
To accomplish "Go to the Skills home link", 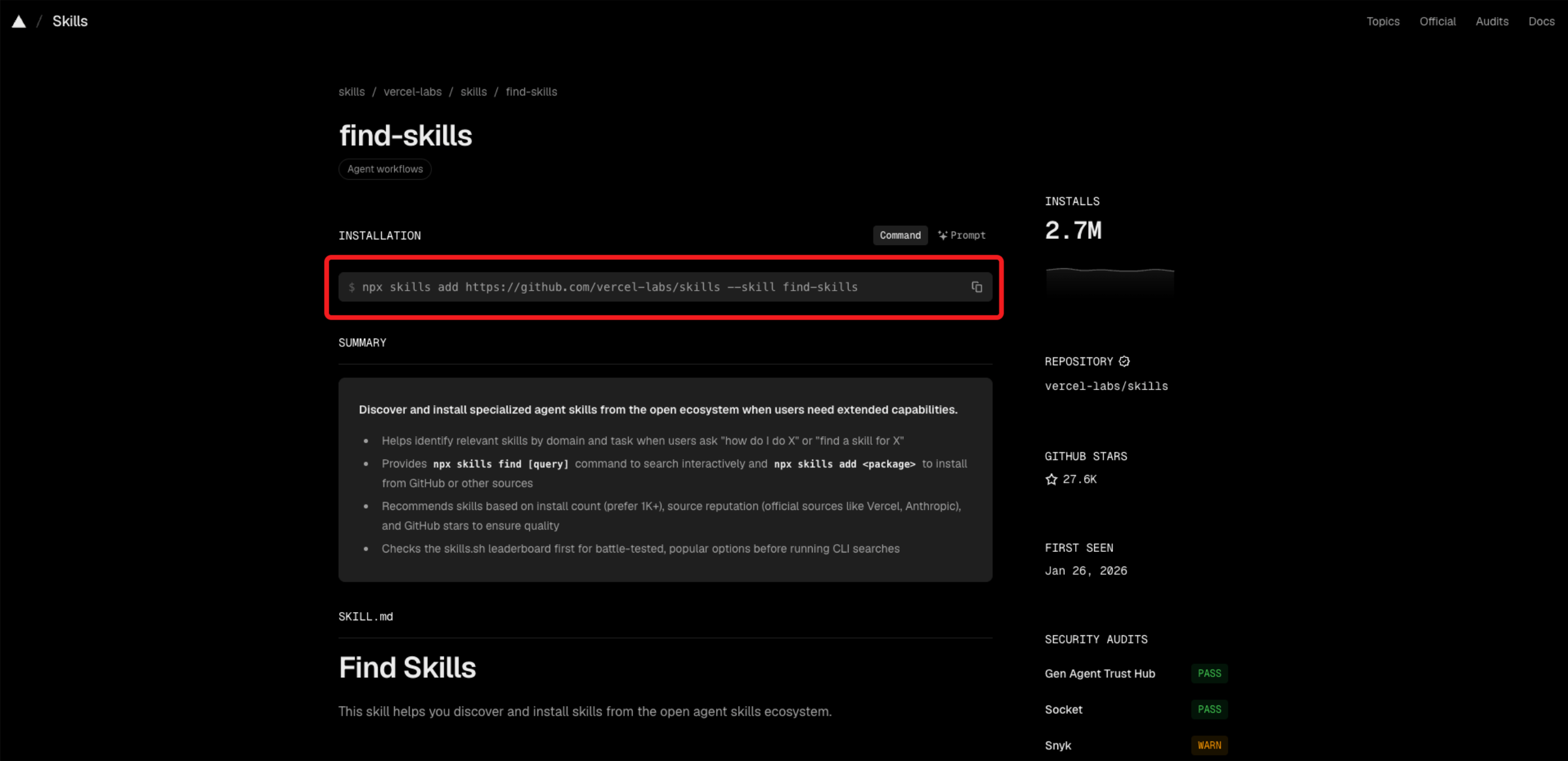I will pyautogui.click(x=70, y=21).
